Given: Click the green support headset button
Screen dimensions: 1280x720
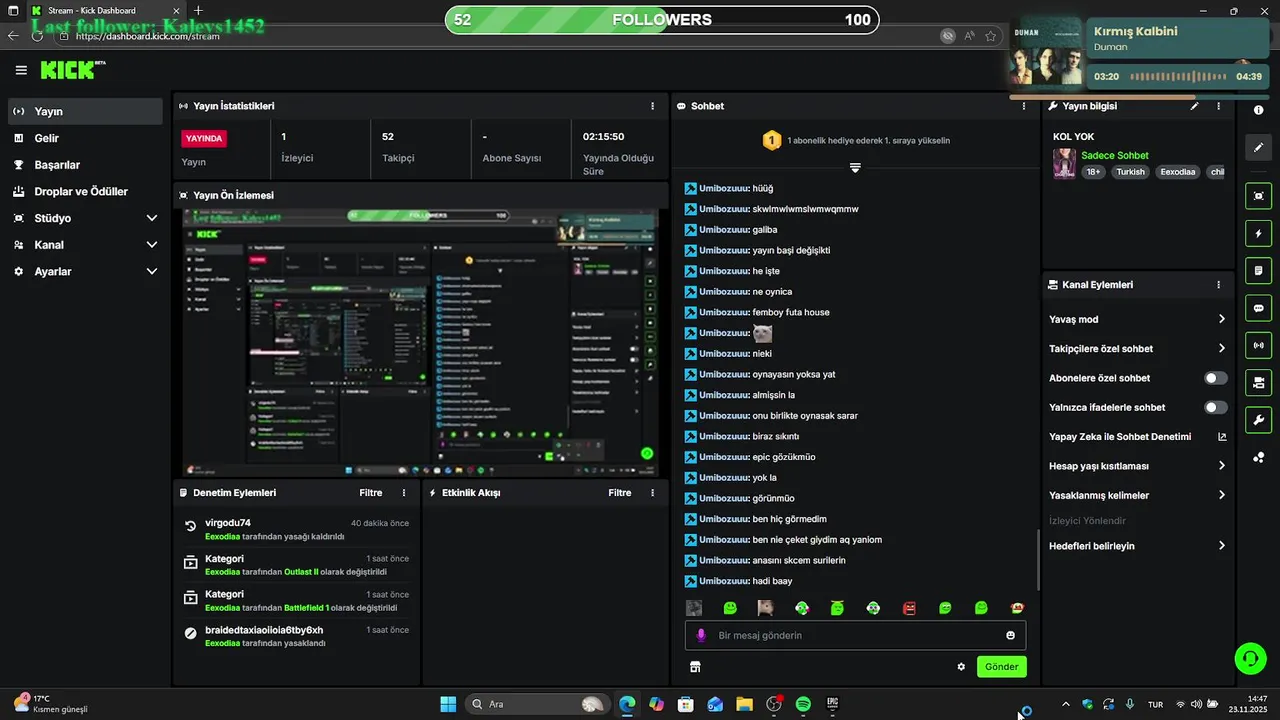Looking at the screenshot, I should (1250, 658).
